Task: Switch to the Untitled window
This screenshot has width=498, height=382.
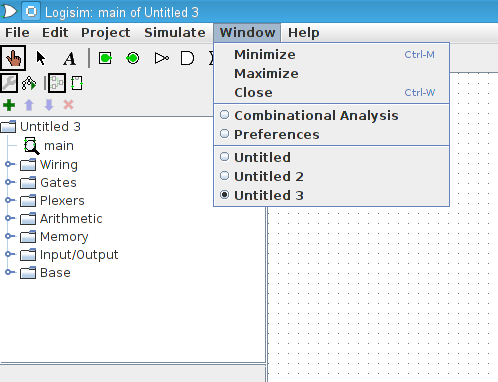Action: [331, 157]
